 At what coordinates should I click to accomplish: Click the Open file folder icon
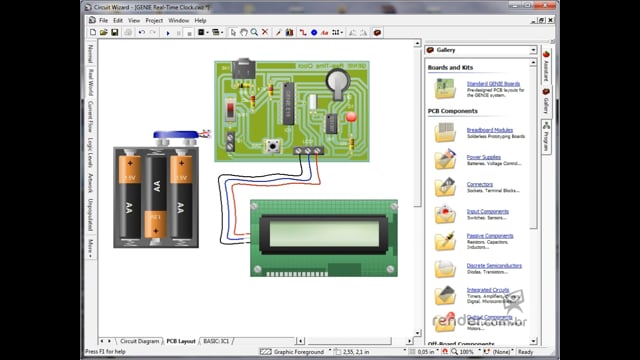pyautogui.click(x=104, y=32)
